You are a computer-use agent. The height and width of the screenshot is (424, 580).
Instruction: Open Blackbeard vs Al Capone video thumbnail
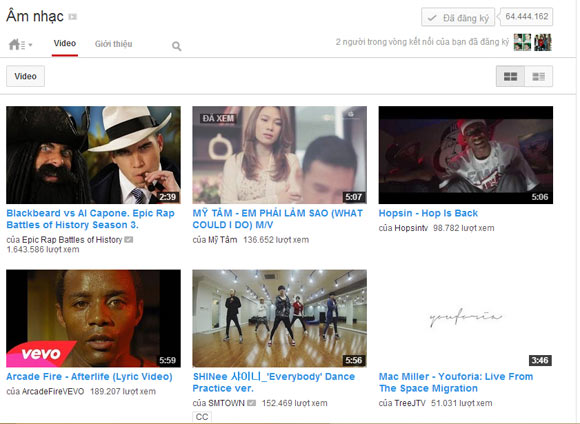(x=94, y=155)
